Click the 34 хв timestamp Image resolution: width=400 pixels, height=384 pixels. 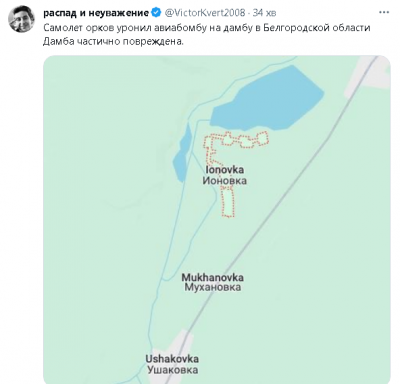264,13
